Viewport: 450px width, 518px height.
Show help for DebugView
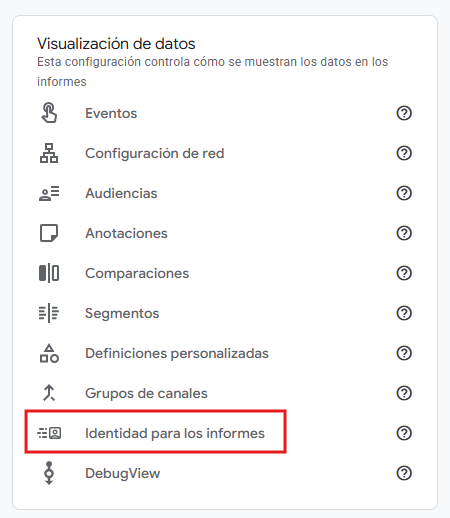point(404,473)
